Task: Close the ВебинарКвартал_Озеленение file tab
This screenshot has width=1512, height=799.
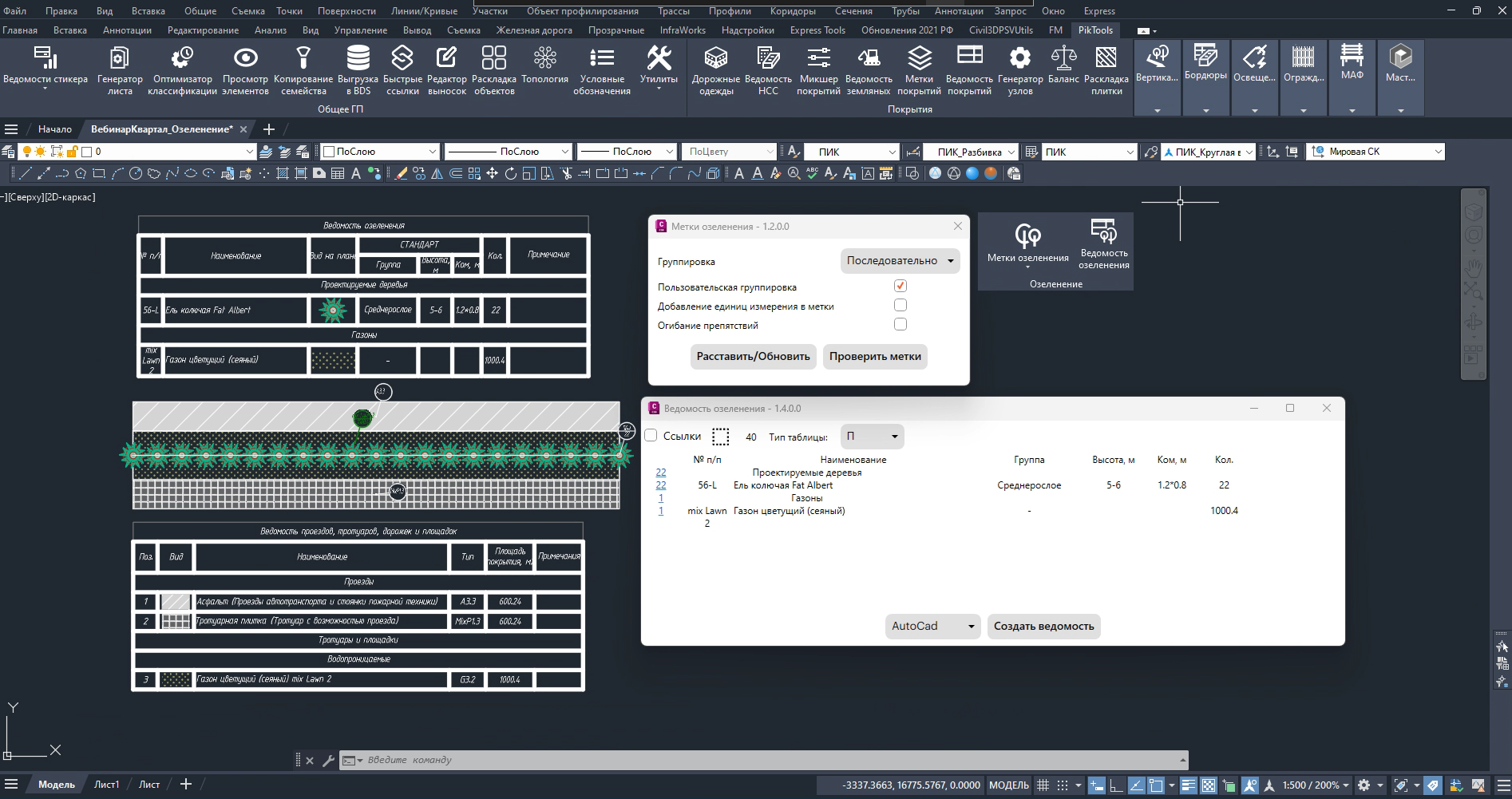Action: (243, 129)
